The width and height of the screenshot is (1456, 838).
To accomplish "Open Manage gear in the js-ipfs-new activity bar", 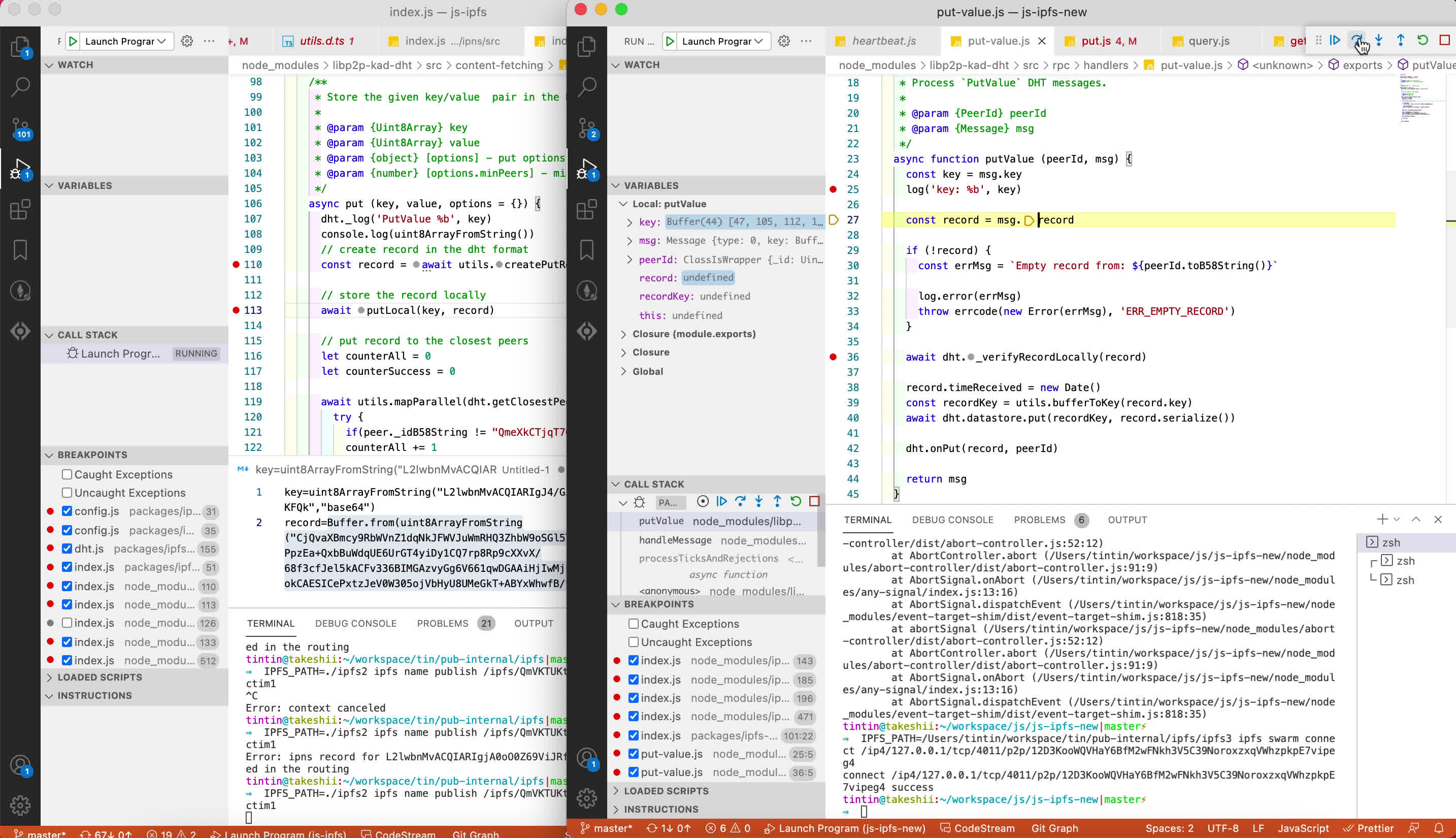I will point(587,798).
